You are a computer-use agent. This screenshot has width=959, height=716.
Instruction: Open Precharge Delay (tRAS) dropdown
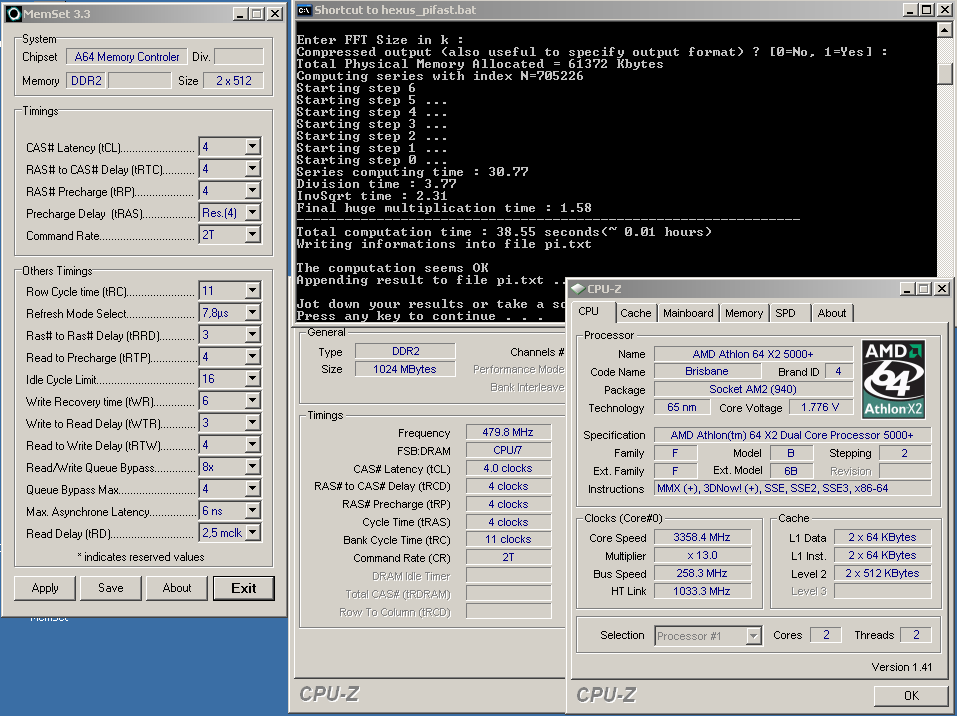[253, 213]
